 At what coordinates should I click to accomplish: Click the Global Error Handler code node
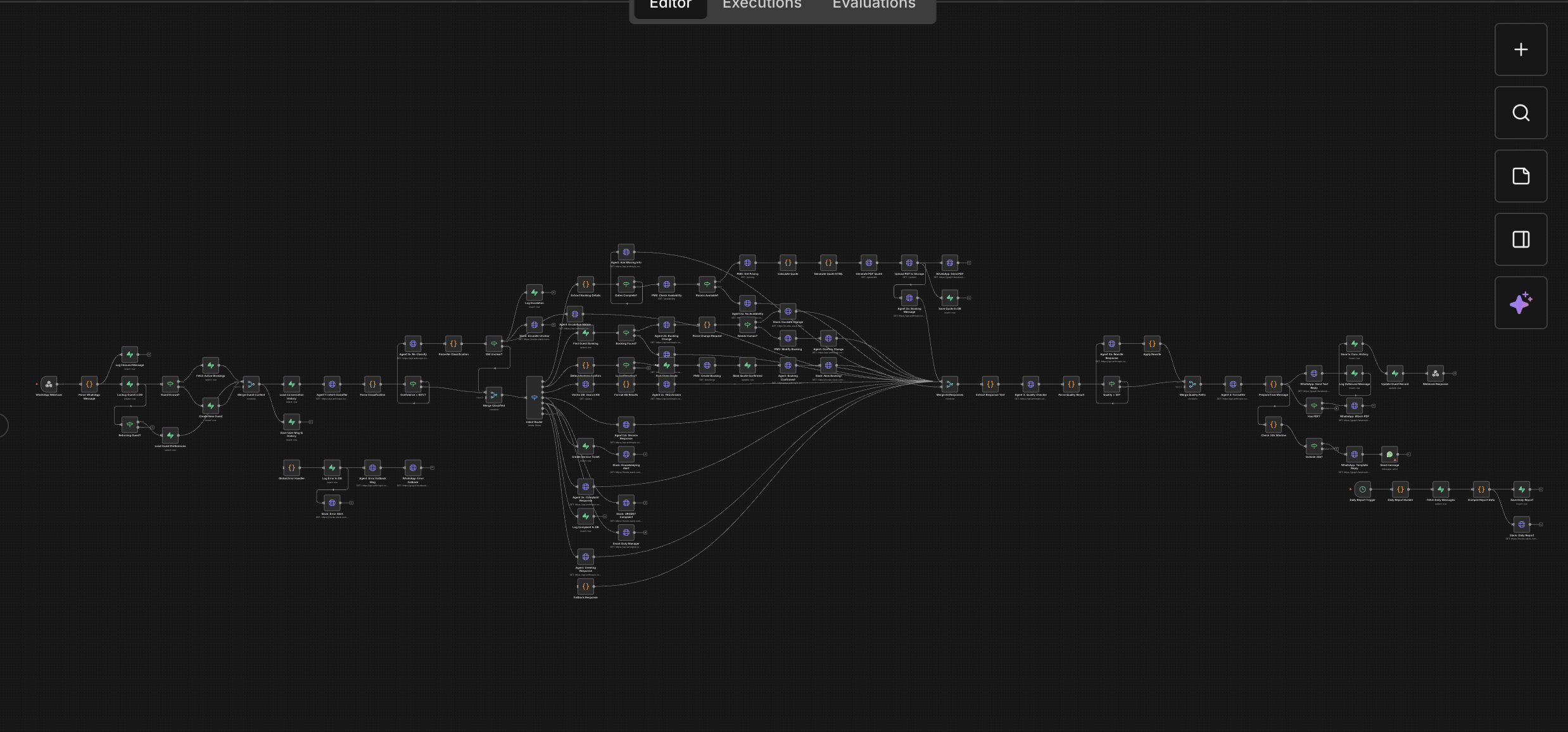click(x=291, y=468)
